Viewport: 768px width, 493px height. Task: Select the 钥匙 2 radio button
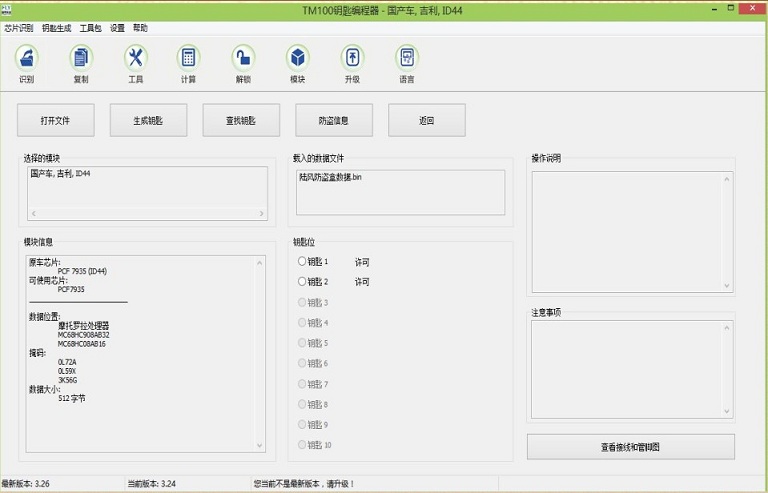(x=302, y=282)
